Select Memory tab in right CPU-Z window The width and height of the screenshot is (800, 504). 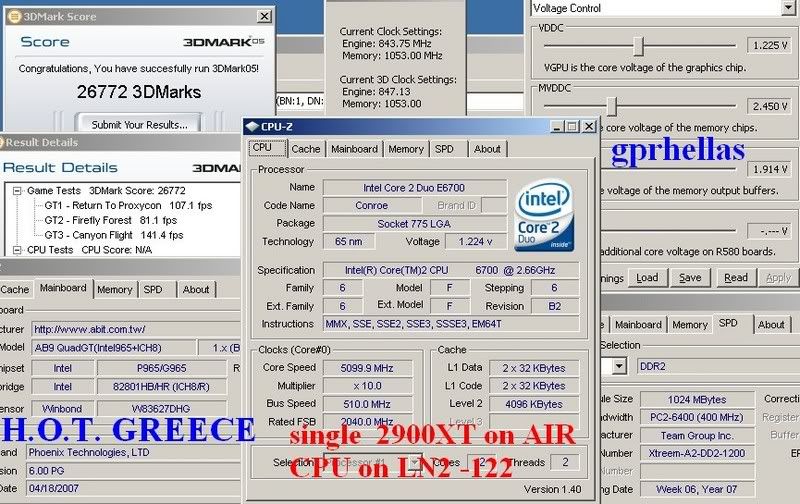click(x=690, y=325)
